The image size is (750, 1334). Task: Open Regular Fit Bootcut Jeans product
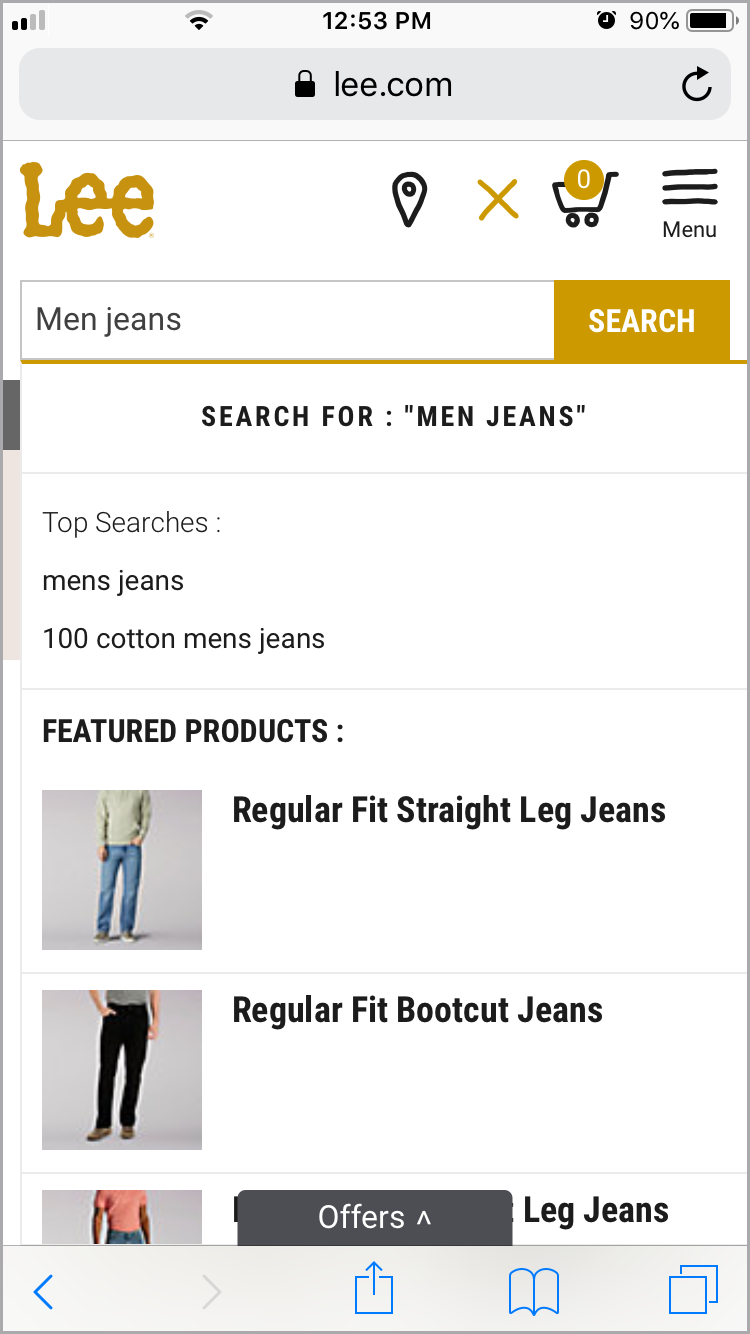417,1010
